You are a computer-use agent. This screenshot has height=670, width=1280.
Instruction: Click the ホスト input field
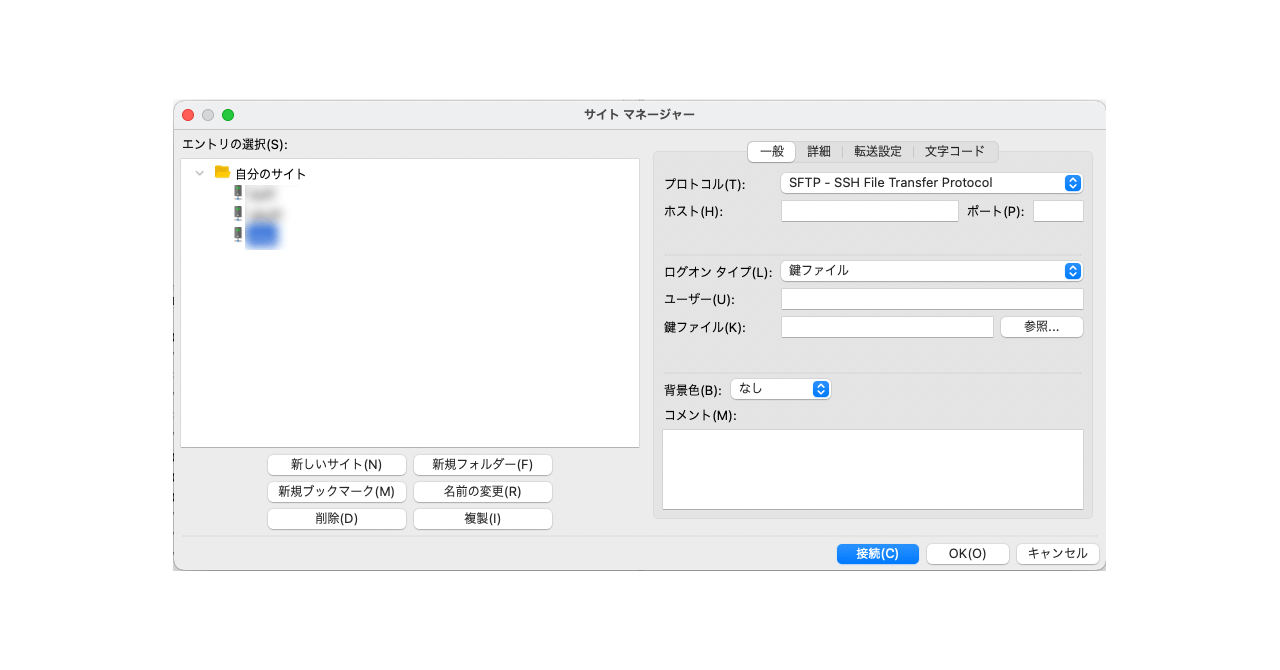[869, 211]
